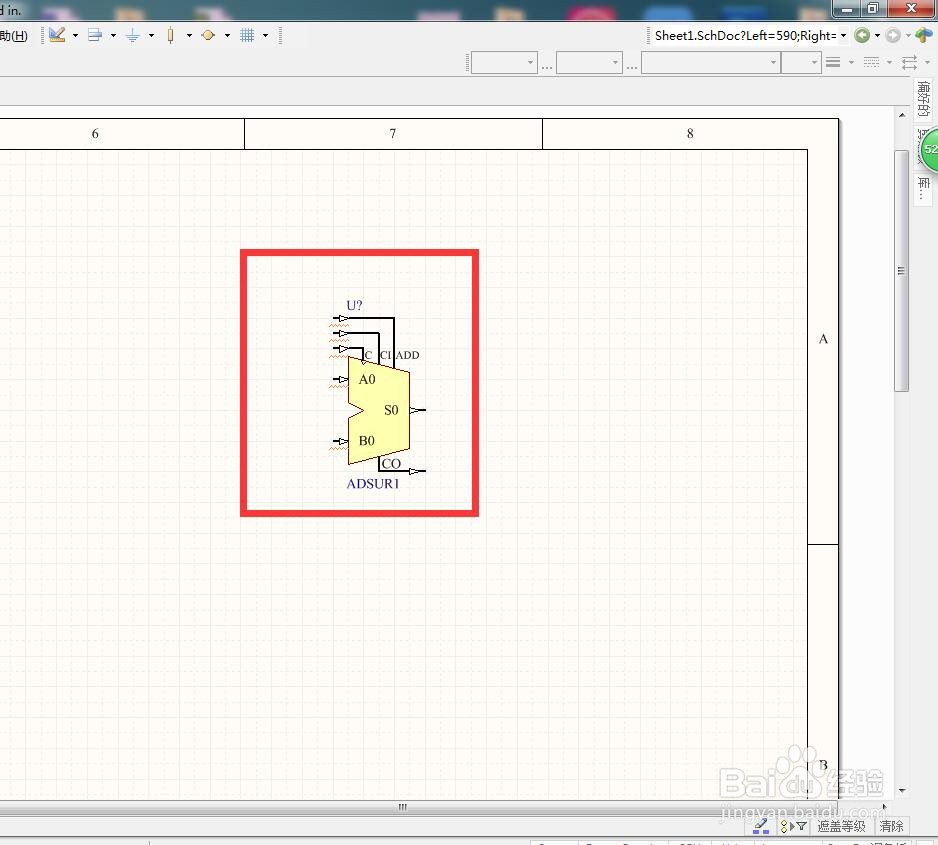Screen dimensions: 938x845
Task: Click the CO carry-out pin label
Action: [x=391, y=463]
